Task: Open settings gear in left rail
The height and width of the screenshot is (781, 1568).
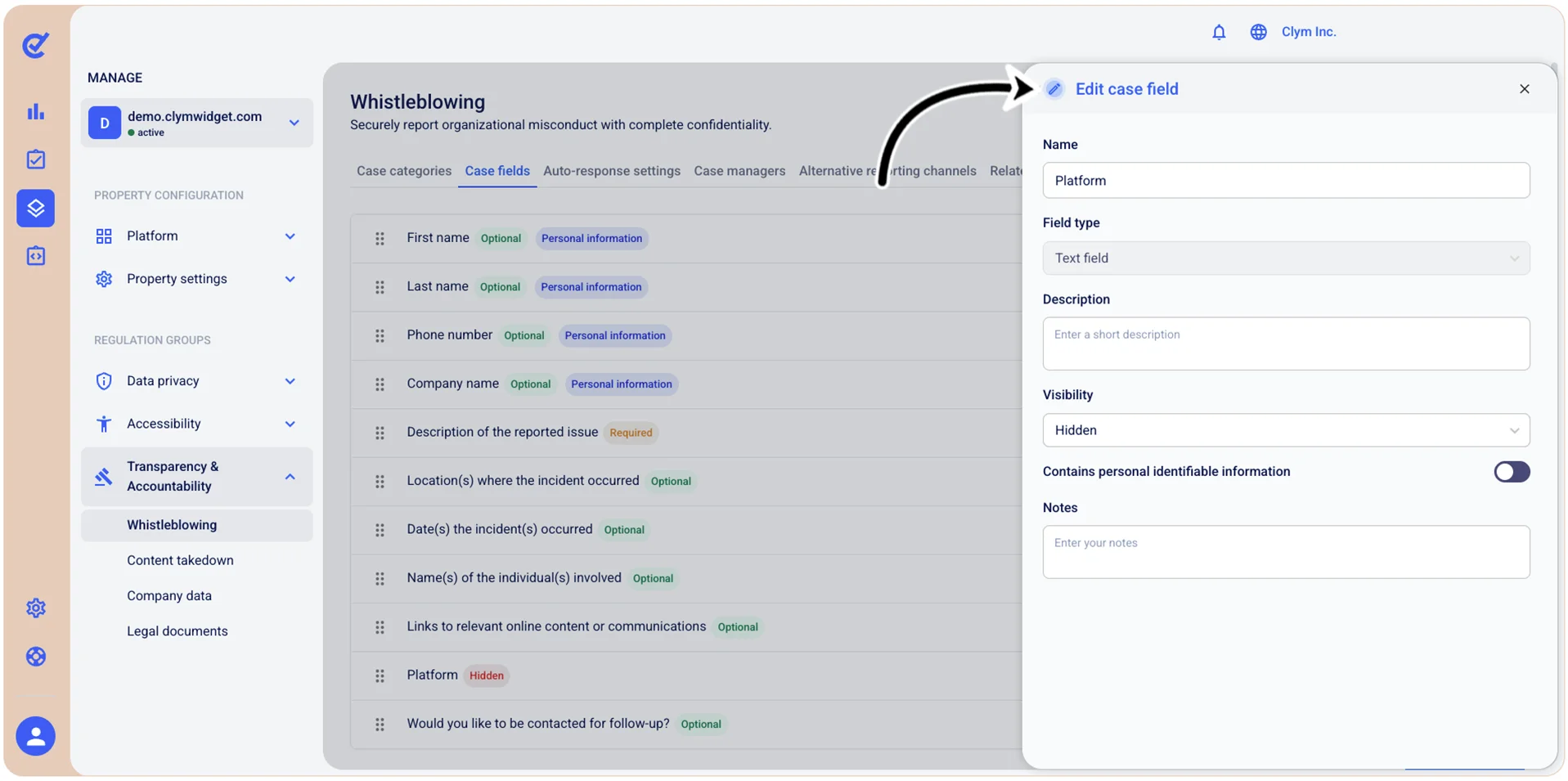Action: click(x=36, y=608)
